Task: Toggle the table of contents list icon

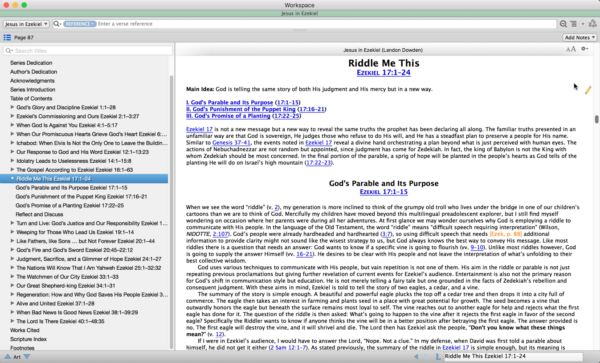Action: [7, 37]
